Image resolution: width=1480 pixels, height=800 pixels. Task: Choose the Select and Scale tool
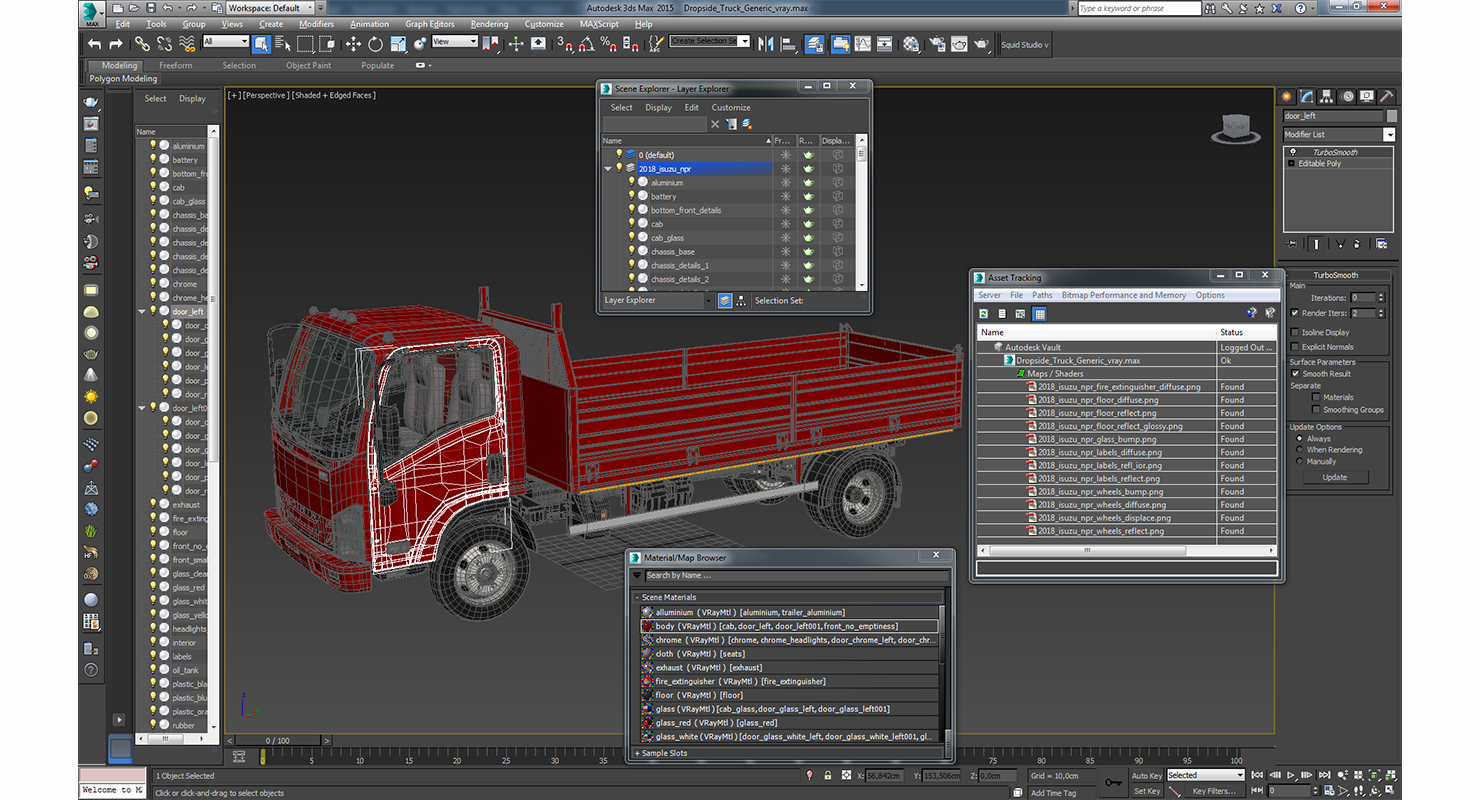[x=398, y=44]
